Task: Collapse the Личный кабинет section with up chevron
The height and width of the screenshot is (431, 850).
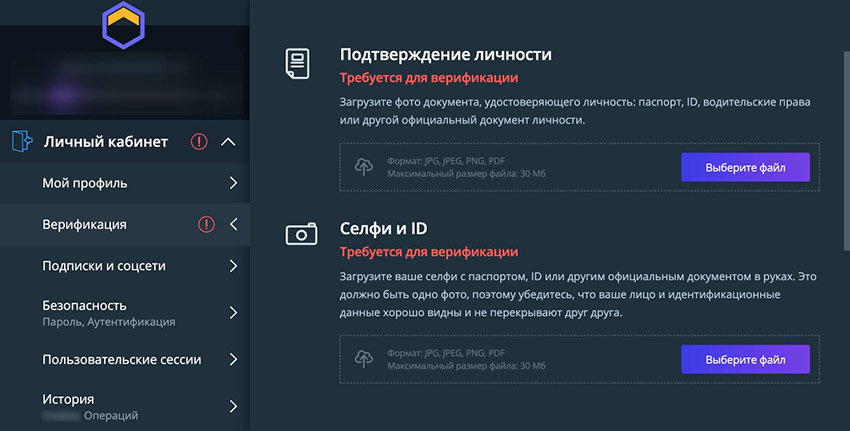Action: pos(228,142)
